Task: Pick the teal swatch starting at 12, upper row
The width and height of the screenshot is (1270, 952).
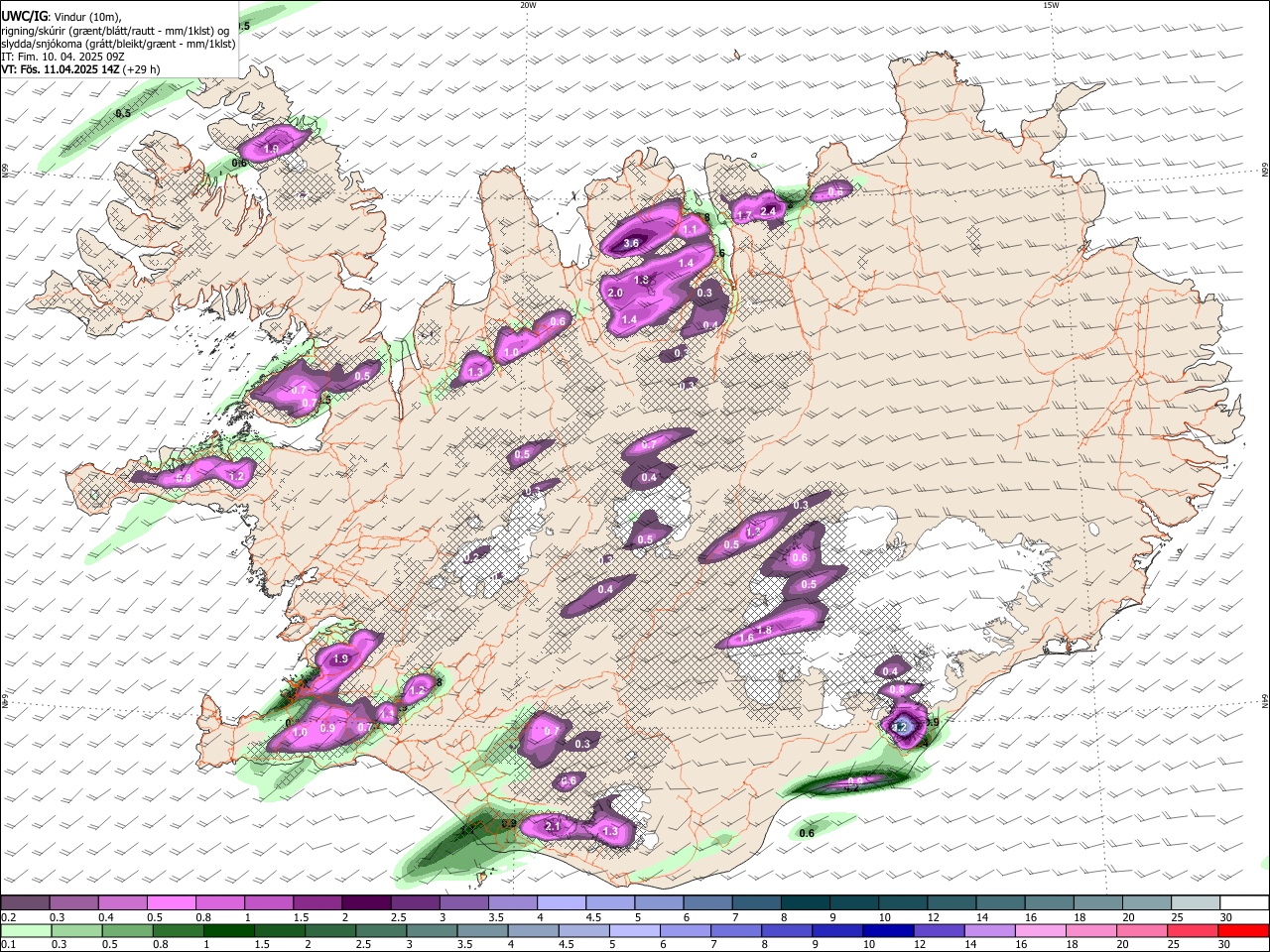Action: [952, 903]
